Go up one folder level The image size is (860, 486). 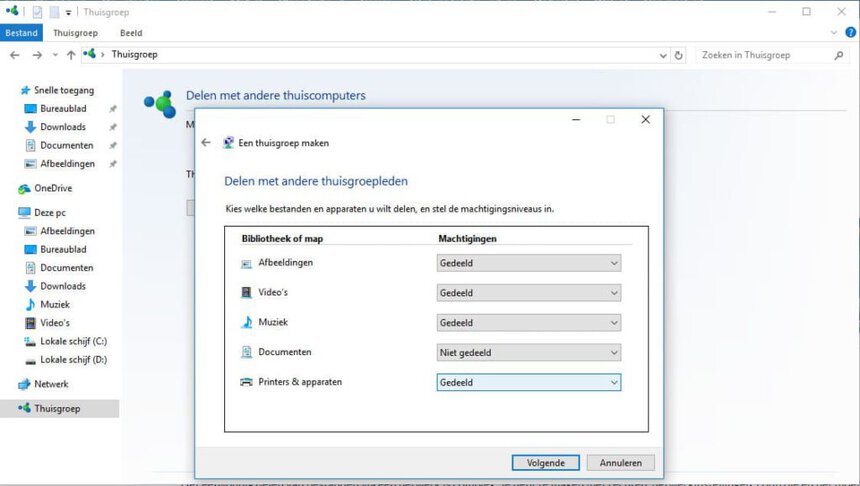pos(71,55)
